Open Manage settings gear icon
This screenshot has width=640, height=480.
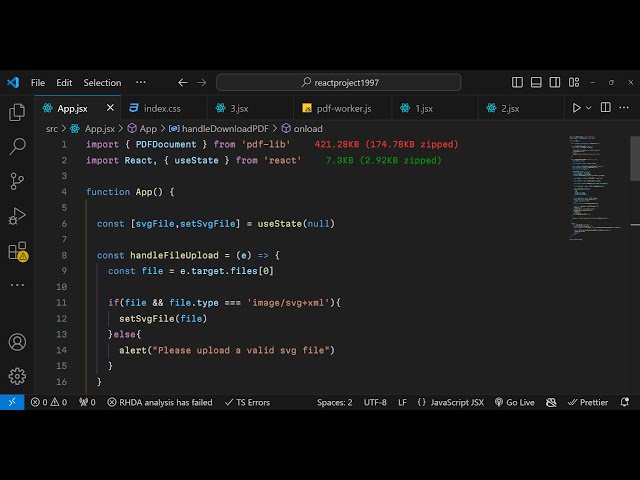pos(17,376)
